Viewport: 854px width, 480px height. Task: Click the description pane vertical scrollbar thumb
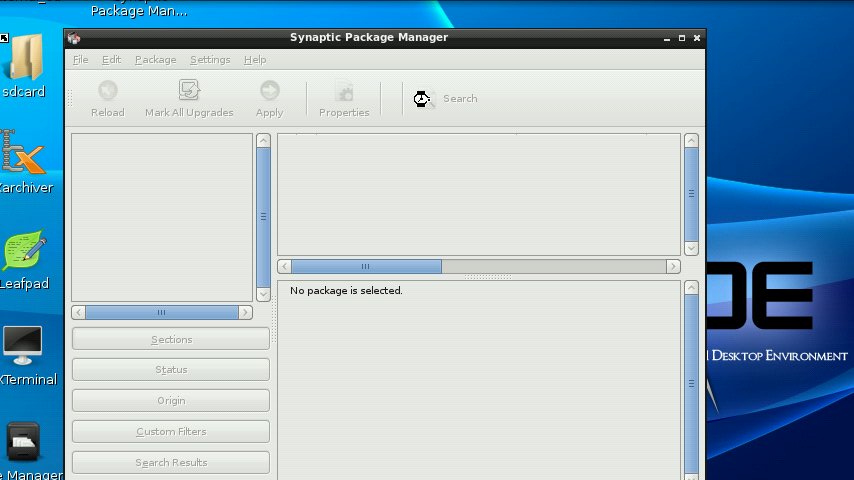(692, 384)
